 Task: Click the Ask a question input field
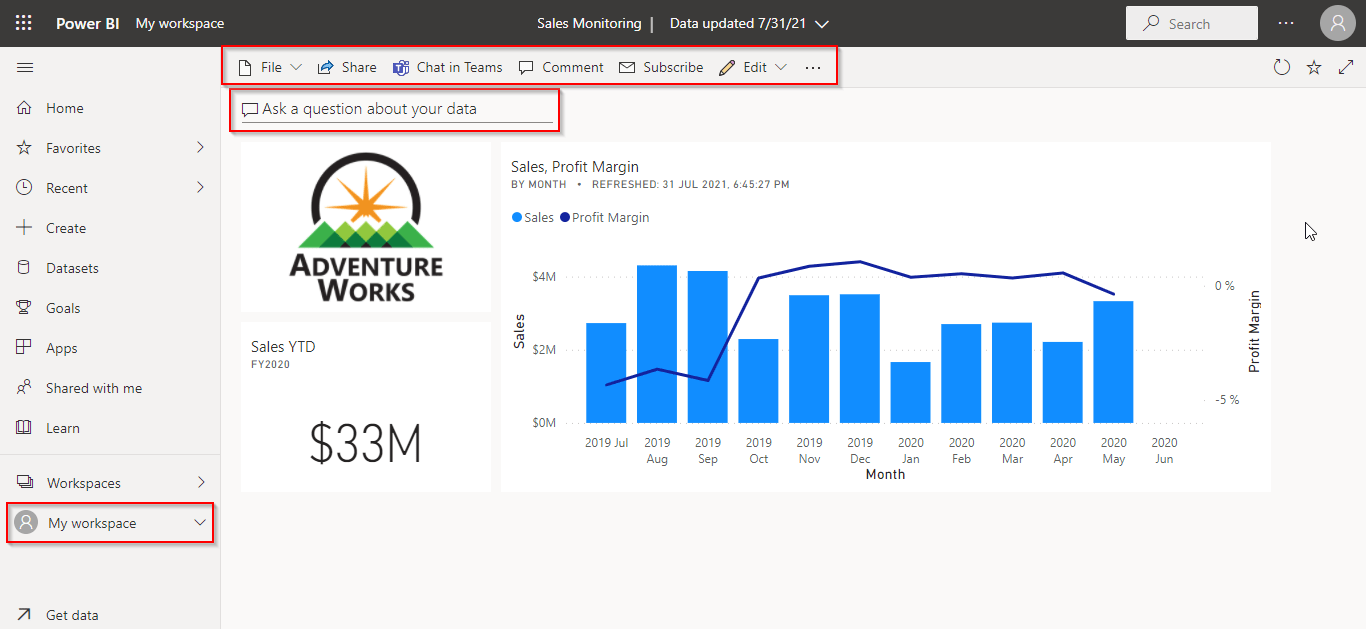[400, 109]
